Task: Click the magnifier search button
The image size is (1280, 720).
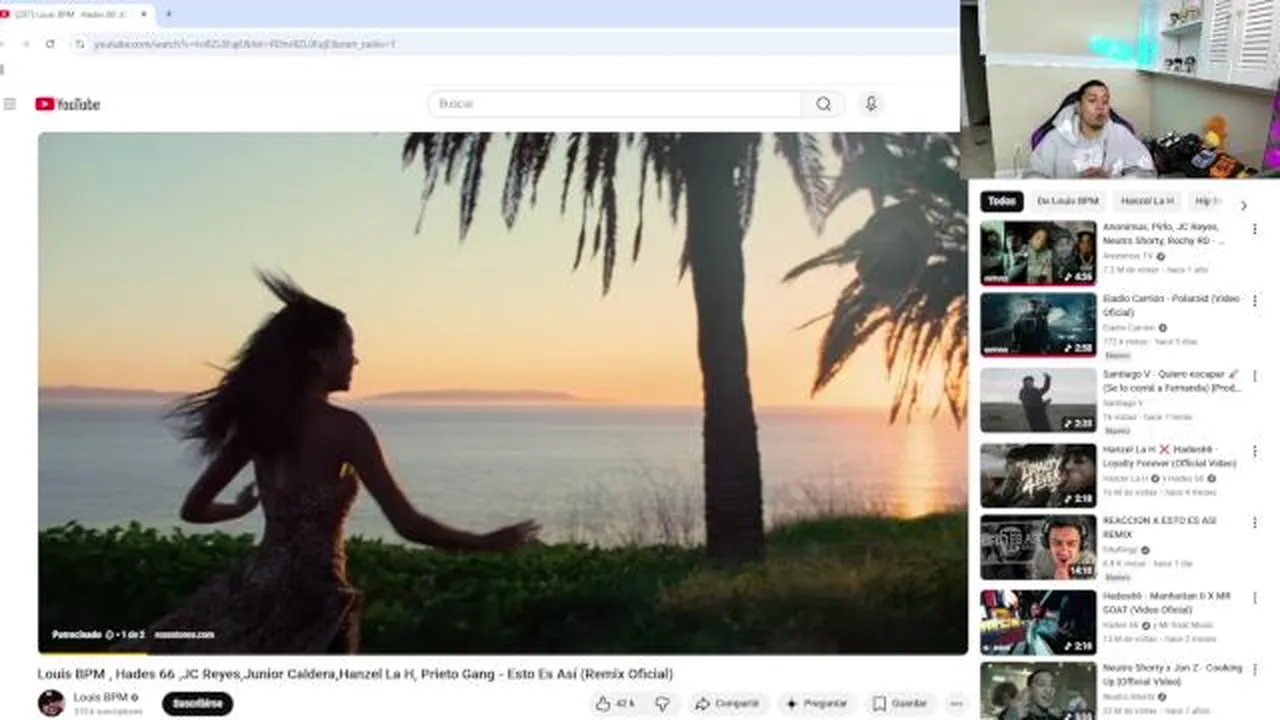Action: click(823, 104)
